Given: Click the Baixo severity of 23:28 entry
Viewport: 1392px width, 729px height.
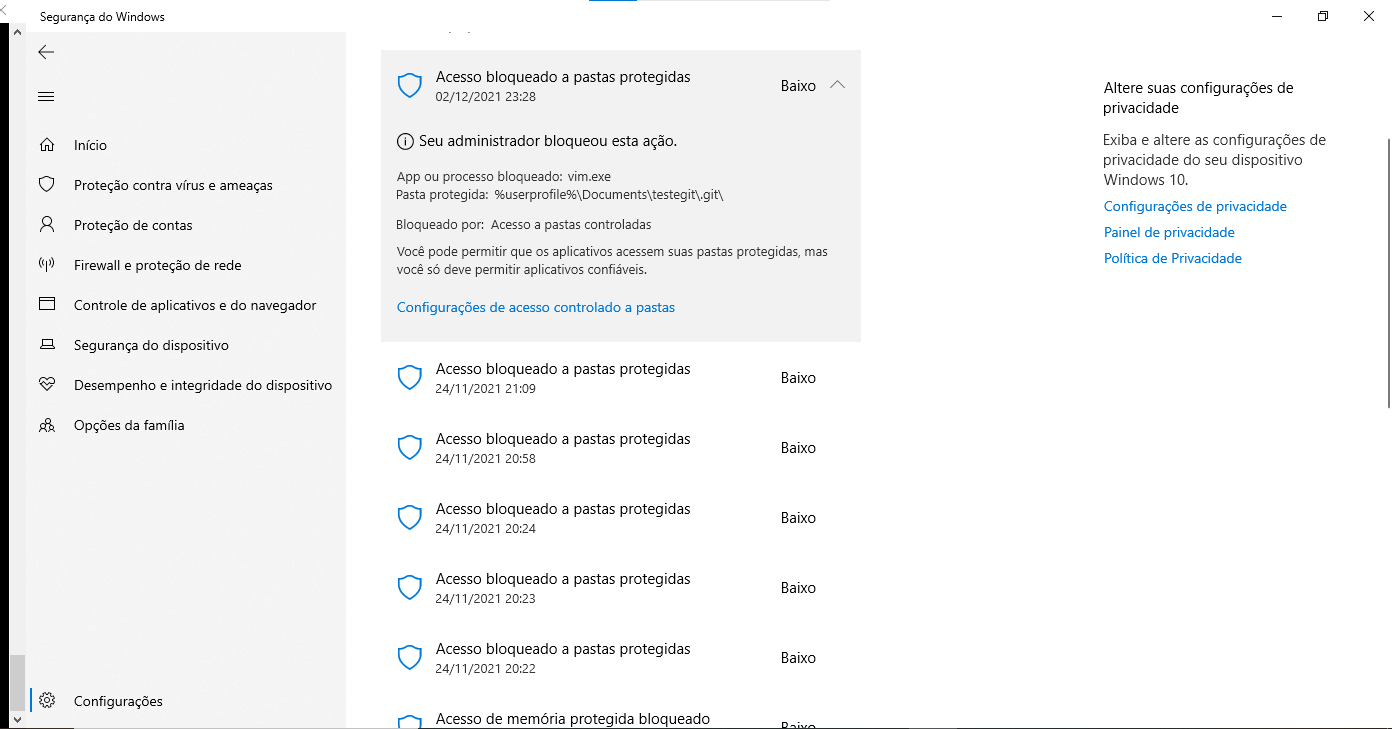Looking at the screenshot, I should pos(798,86).
